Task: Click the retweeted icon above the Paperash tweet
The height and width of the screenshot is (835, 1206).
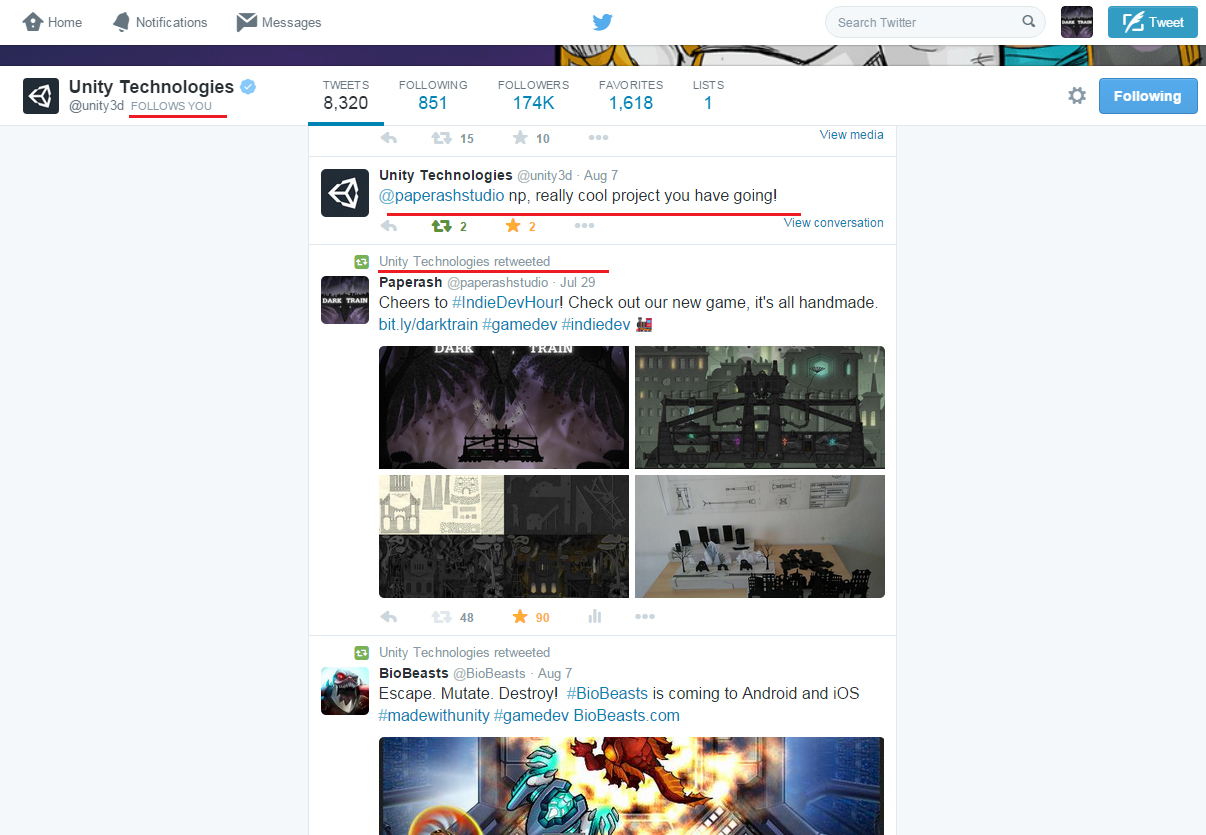Action: pos(362,262)
